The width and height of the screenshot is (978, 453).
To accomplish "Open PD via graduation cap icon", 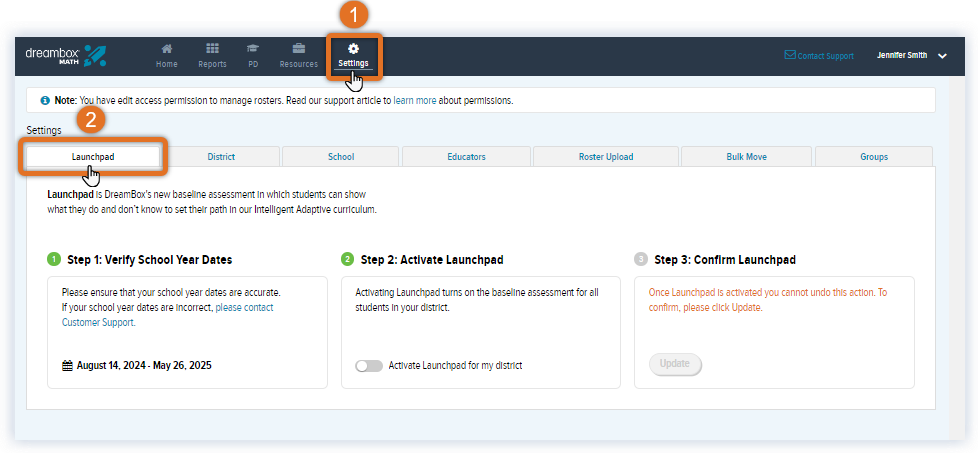I will click(x=253, y=49).
